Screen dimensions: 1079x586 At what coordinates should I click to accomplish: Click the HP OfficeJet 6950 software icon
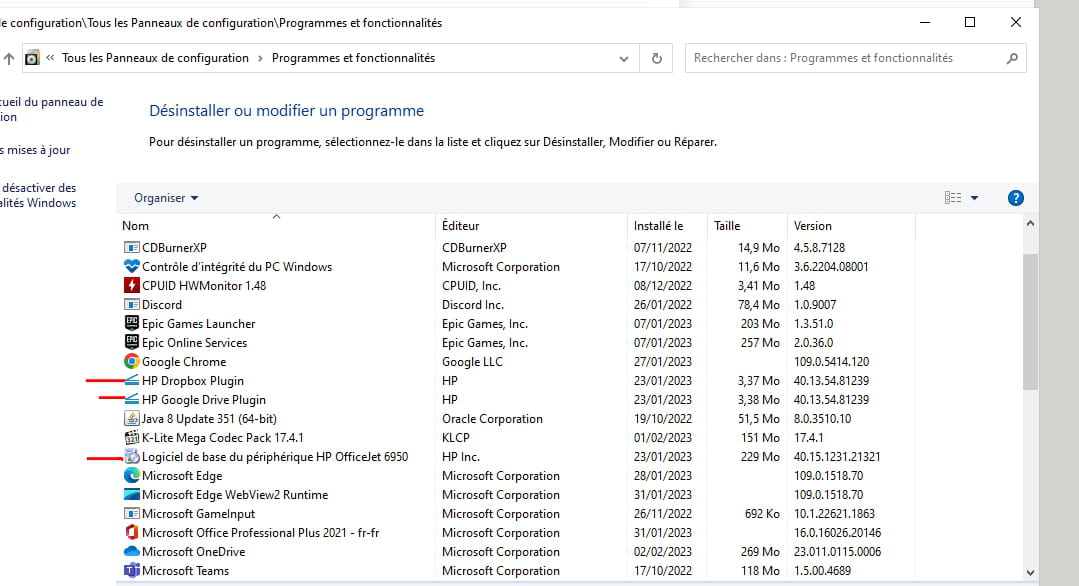tap(131, 456)
